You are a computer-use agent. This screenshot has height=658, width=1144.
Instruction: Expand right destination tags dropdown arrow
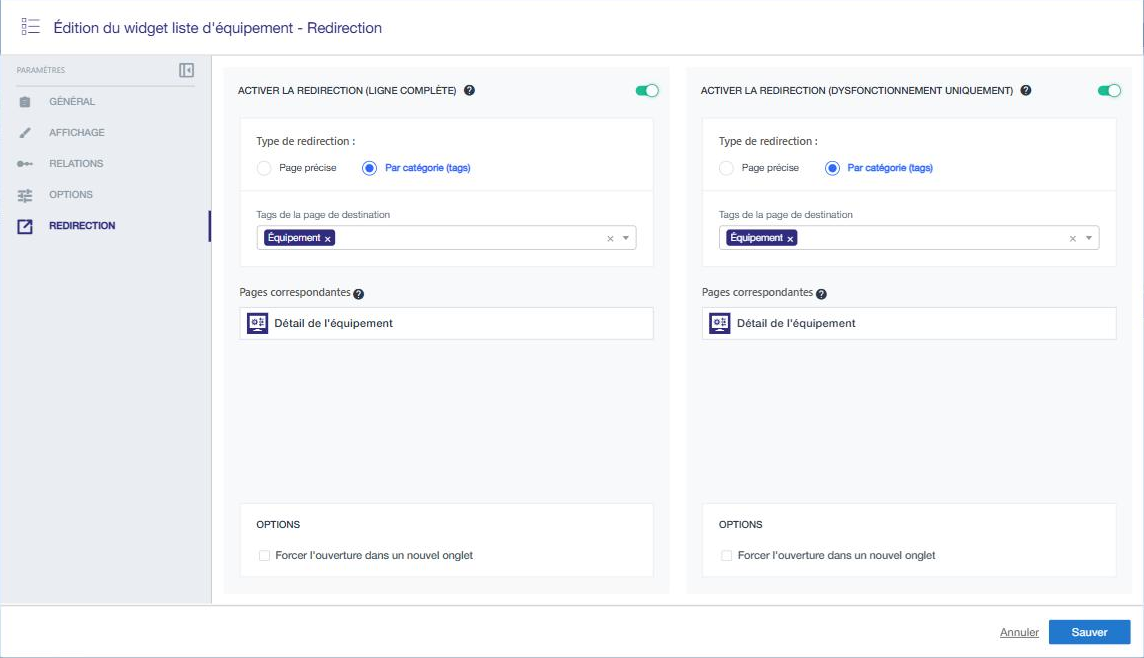pos(1089,238)
